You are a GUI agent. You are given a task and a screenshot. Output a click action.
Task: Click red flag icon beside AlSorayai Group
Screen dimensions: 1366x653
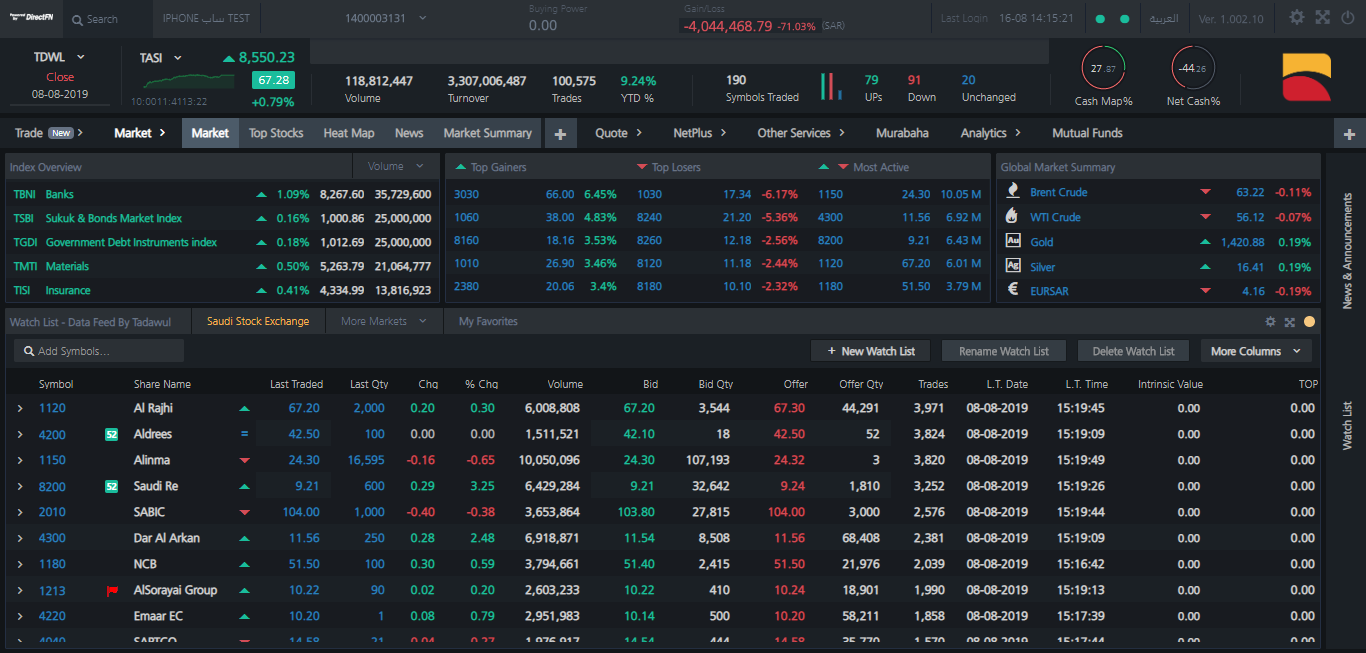coord(112,591)
